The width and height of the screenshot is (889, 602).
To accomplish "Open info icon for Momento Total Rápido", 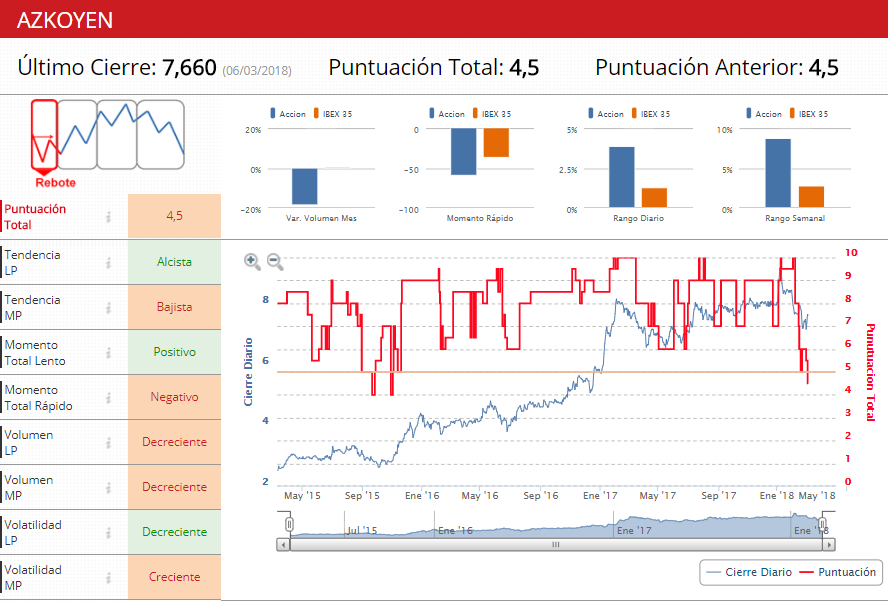I will tap(108, 397).
